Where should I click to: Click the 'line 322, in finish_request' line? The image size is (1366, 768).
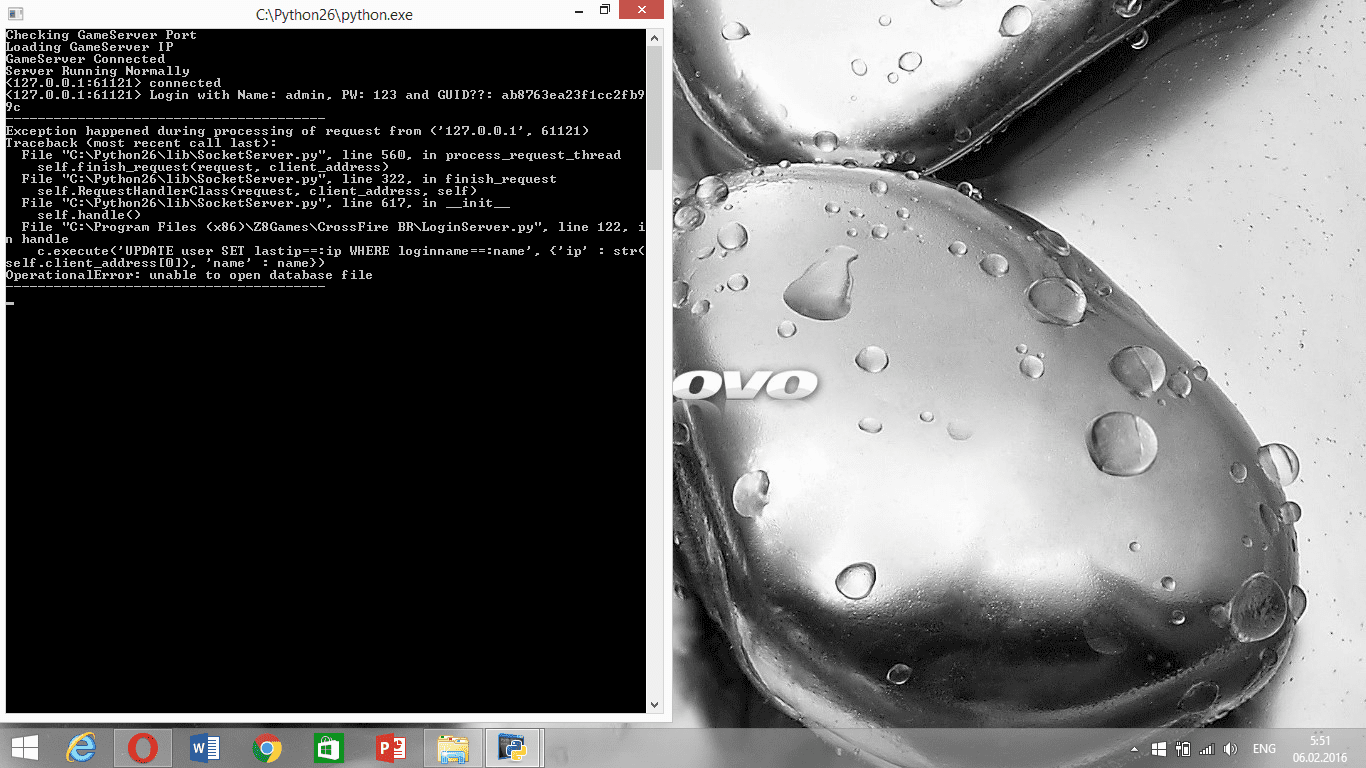[x=289, y=179]
